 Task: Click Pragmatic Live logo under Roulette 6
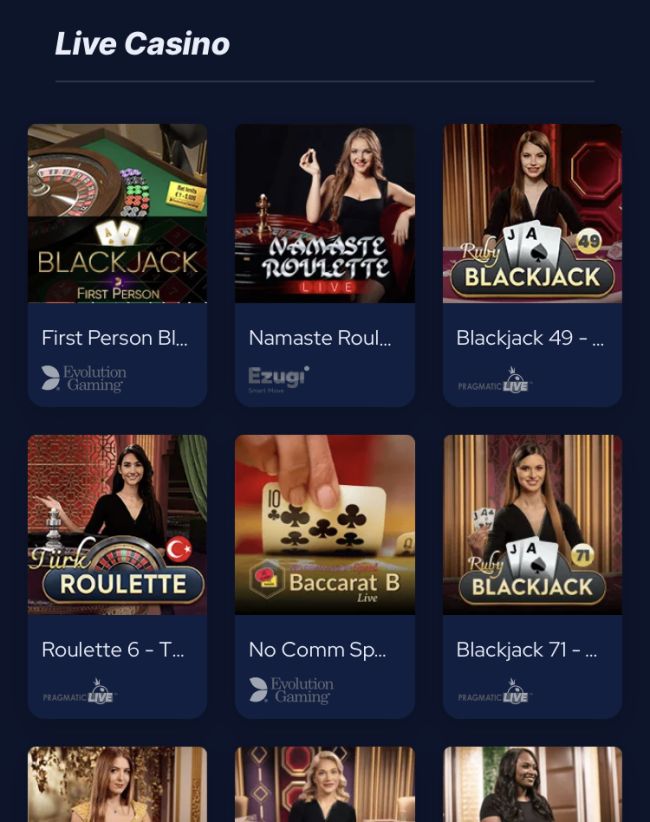tap(80, 692)
